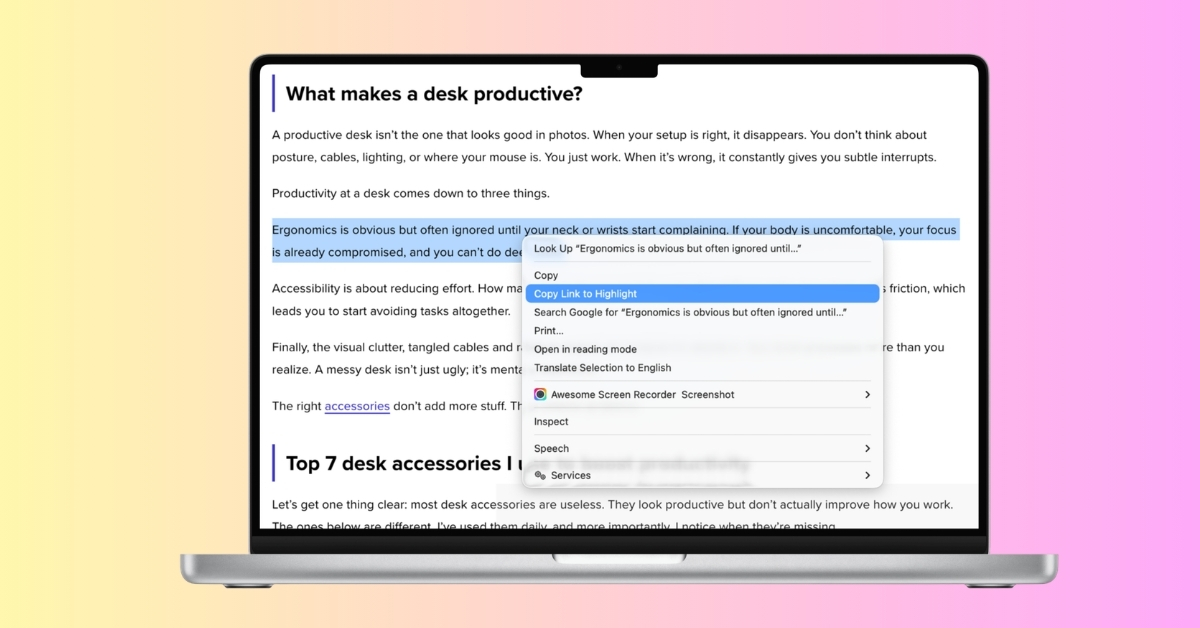
Task: Follow the purple "accessories" hyperlink
Action: click(x=357, y=406)
